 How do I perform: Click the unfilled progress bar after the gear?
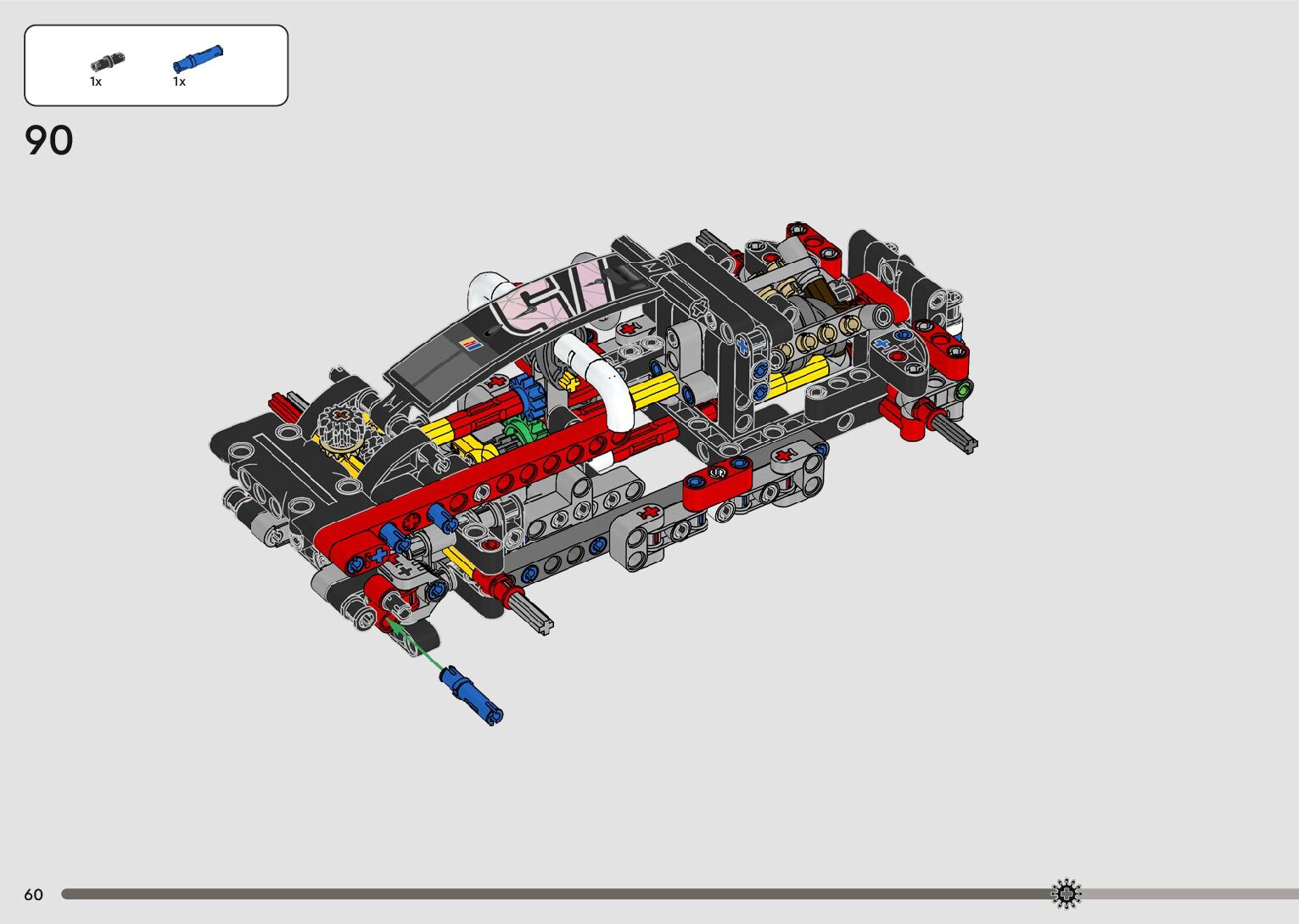[x=1188, y=893]
